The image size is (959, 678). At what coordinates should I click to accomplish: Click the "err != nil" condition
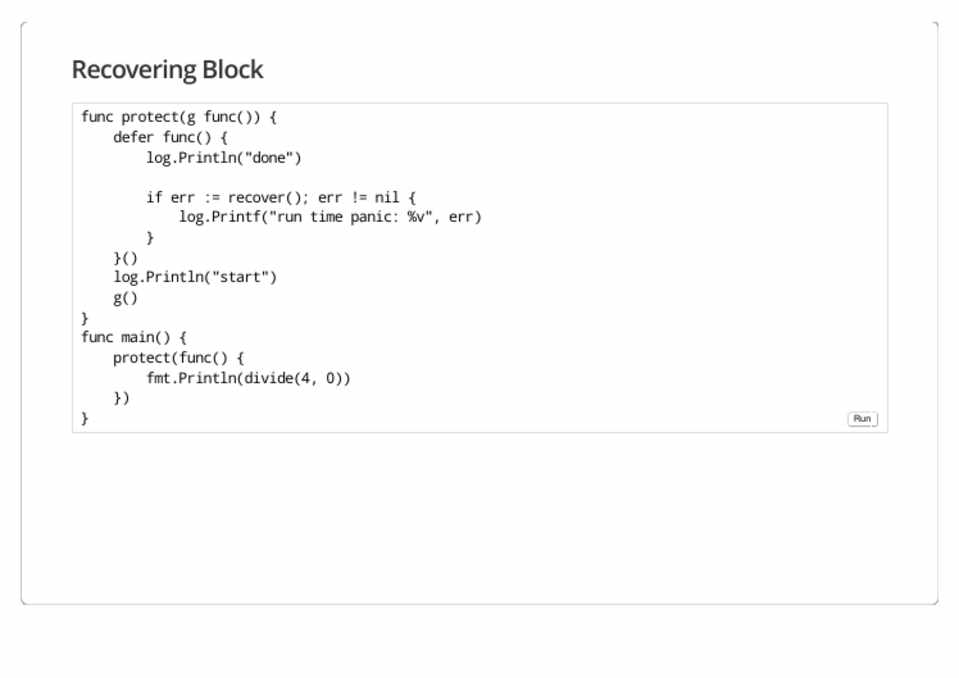click(x=358, y=197)
